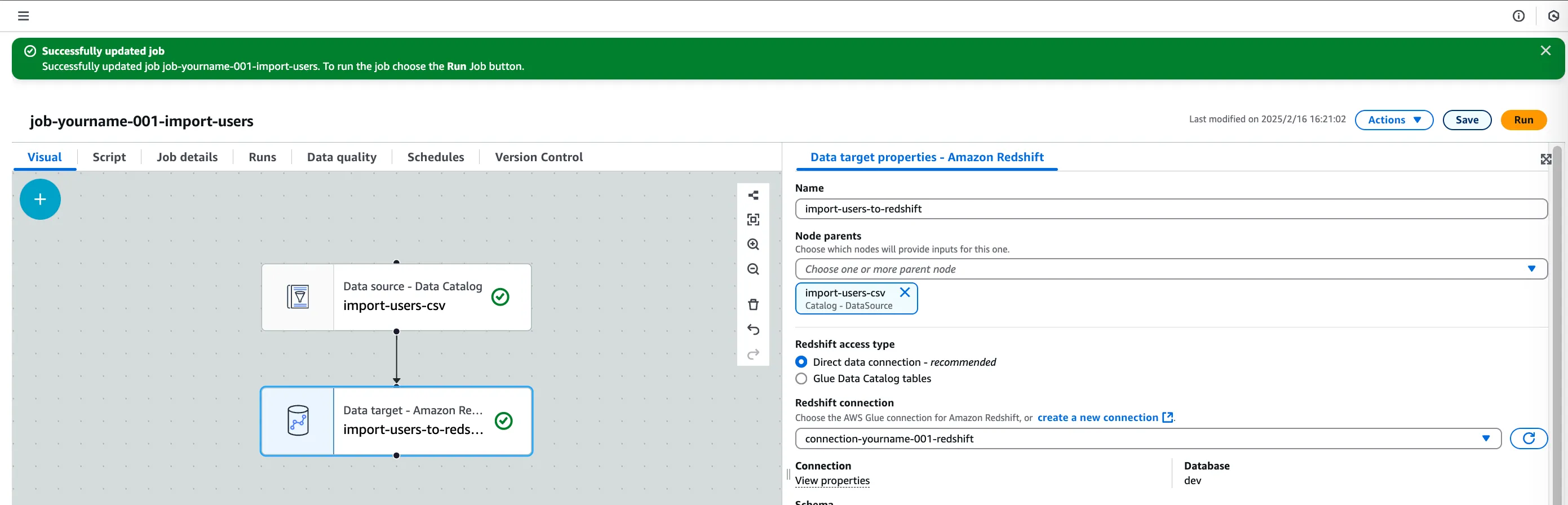Image resolution: width=1568 pixels, height=505 pixels.
Task: Open the Actions dropdown menu
Action: 1393,120
